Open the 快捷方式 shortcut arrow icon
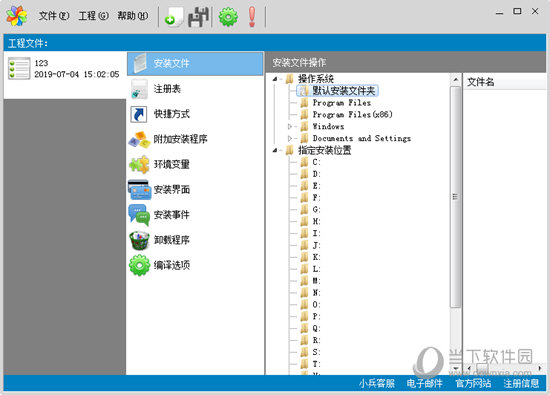Screen dimensions: 550x395 click(139, 114)
